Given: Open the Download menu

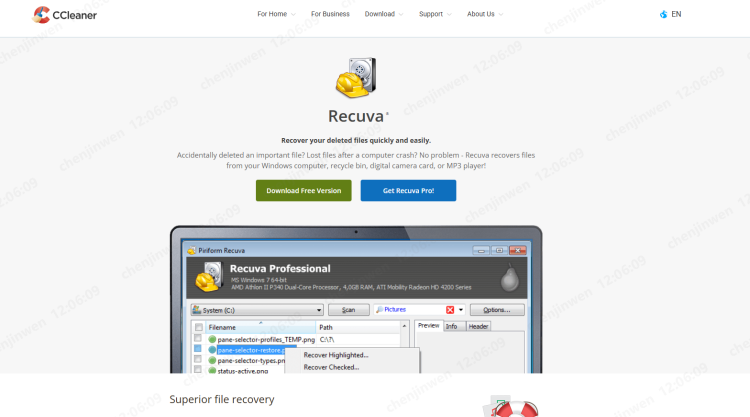Looking at the screenshot, I should point(380,14).
